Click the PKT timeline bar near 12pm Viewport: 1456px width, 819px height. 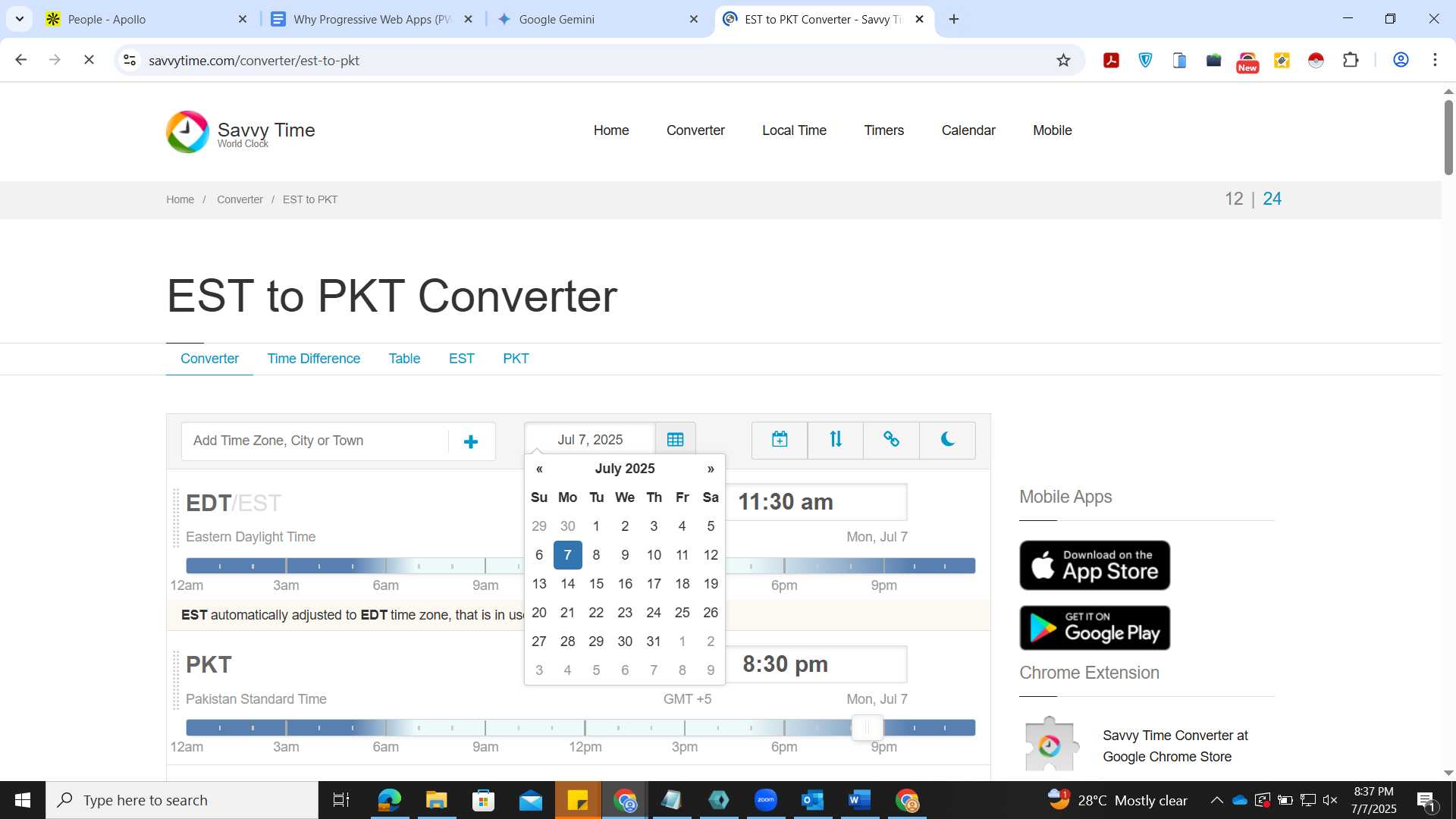[x=585, y=728]
